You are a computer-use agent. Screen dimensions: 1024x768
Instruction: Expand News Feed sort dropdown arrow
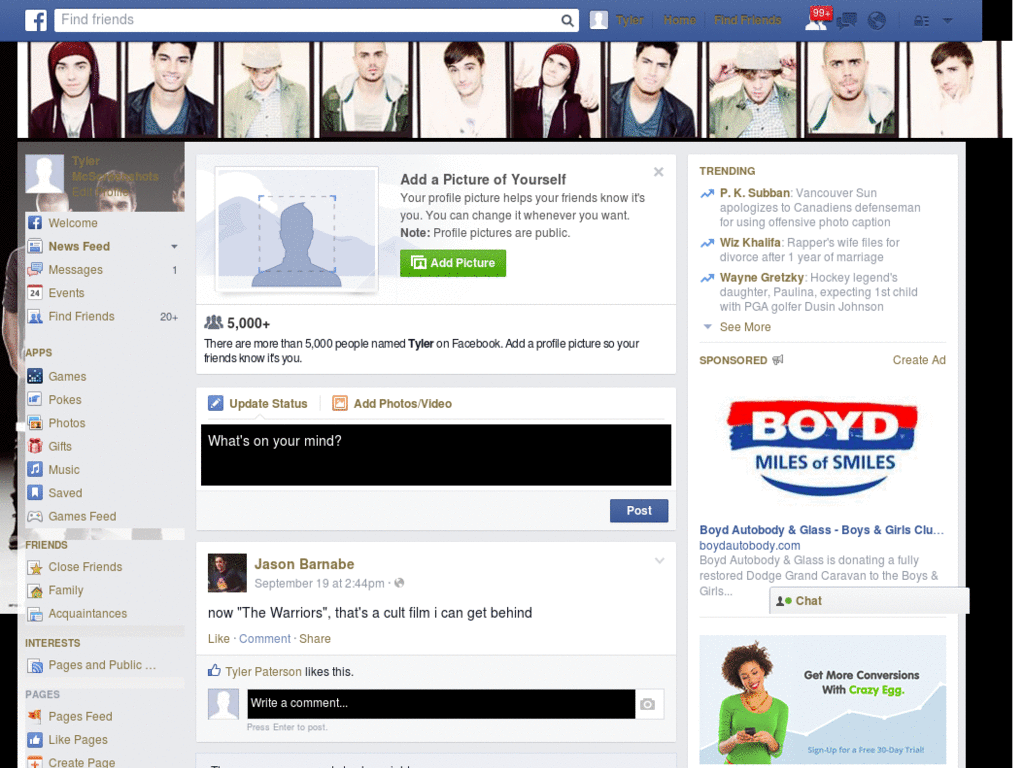tap(174, 246)
